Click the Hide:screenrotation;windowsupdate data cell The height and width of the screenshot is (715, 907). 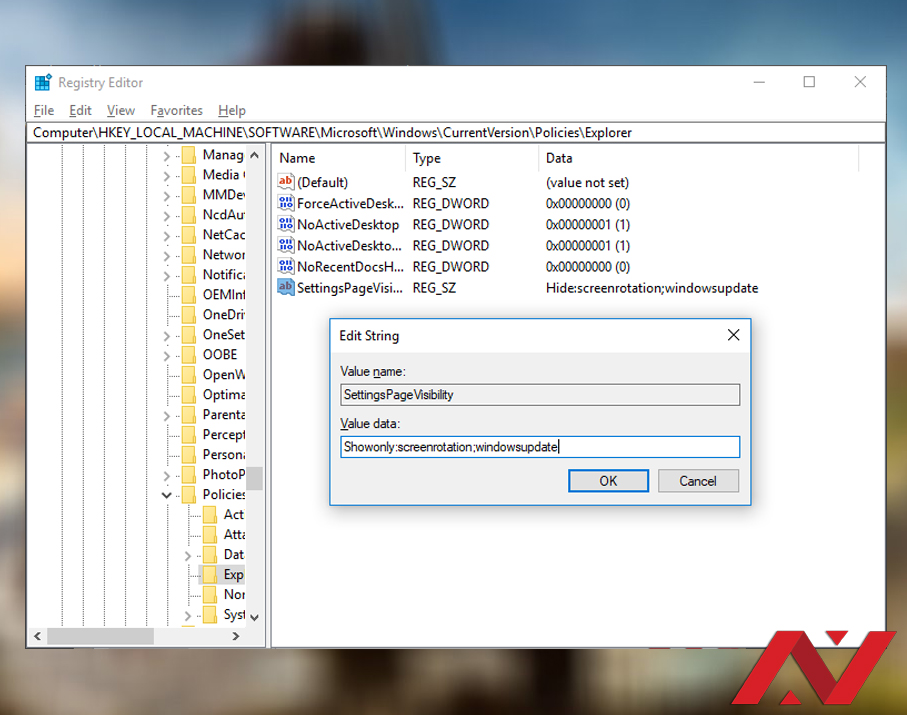click(652, 288)
